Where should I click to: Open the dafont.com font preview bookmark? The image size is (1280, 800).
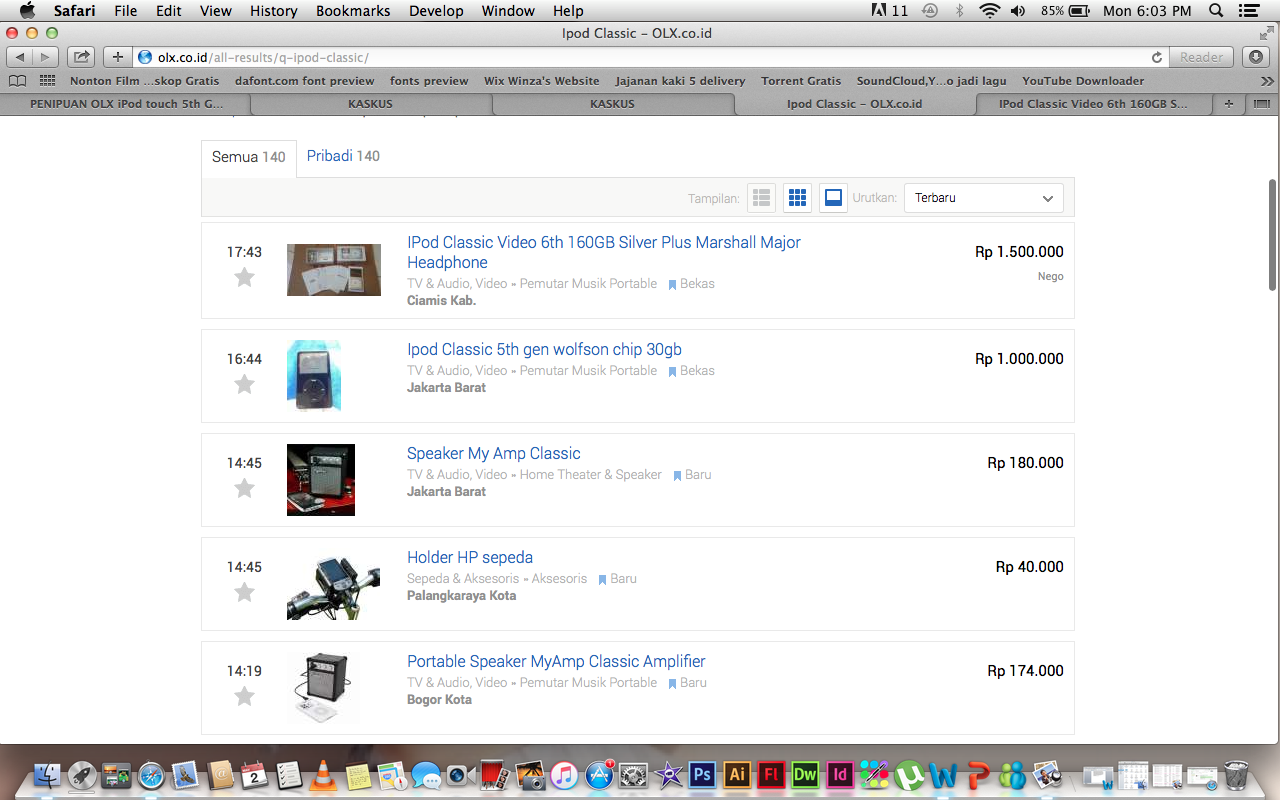305,81
